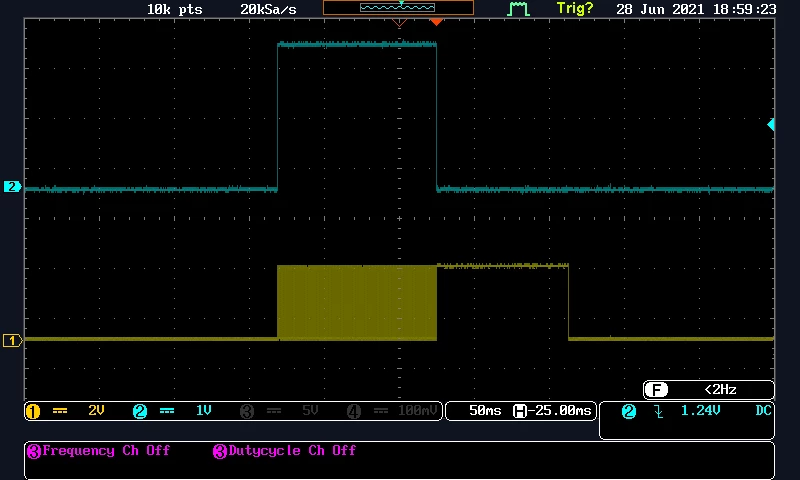Viewport: 800px width, 480px height.
Task: Click the falling edge trigger slope icon
Action: coord(659,411)
